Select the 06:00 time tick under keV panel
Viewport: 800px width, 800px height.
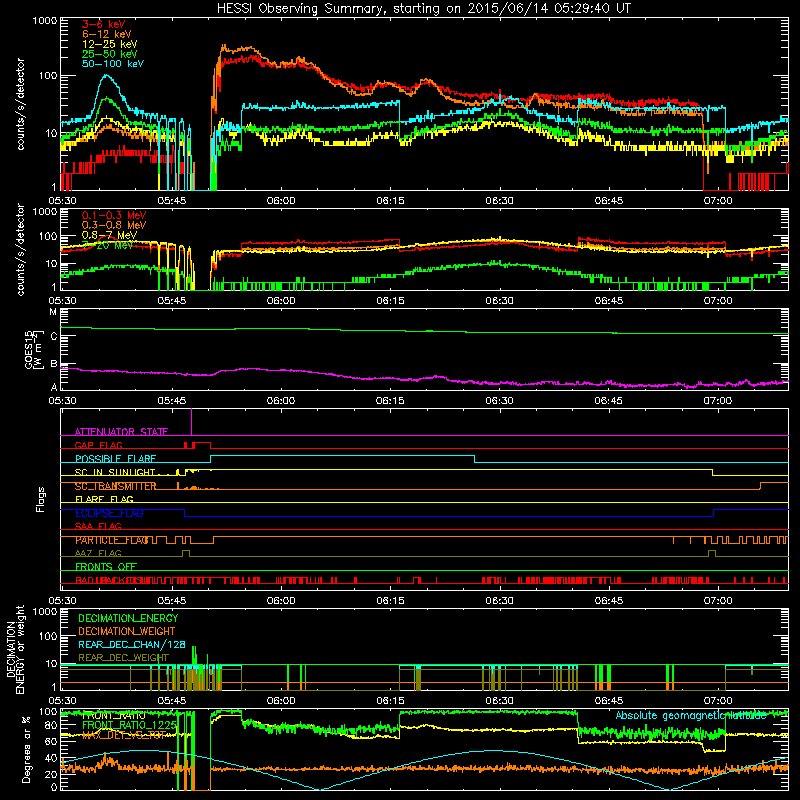[281, 201]
